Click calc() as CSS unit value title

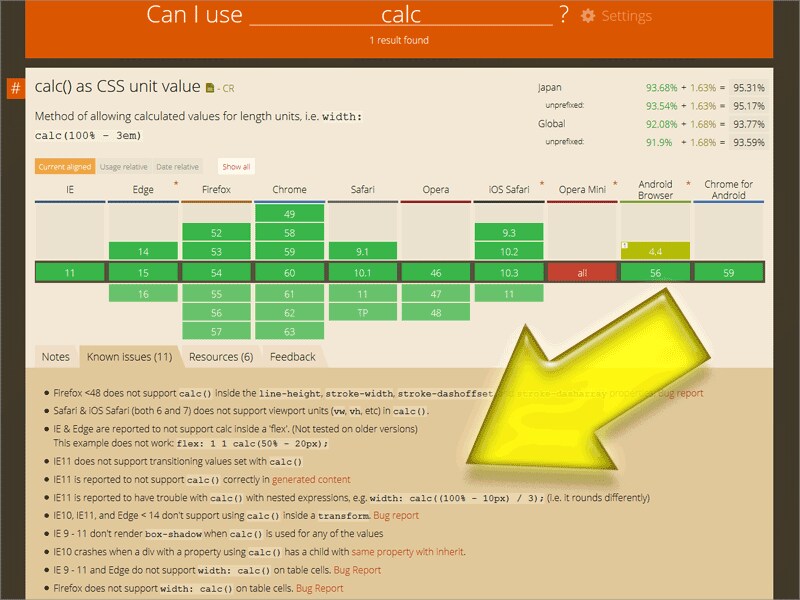(117, 86)
